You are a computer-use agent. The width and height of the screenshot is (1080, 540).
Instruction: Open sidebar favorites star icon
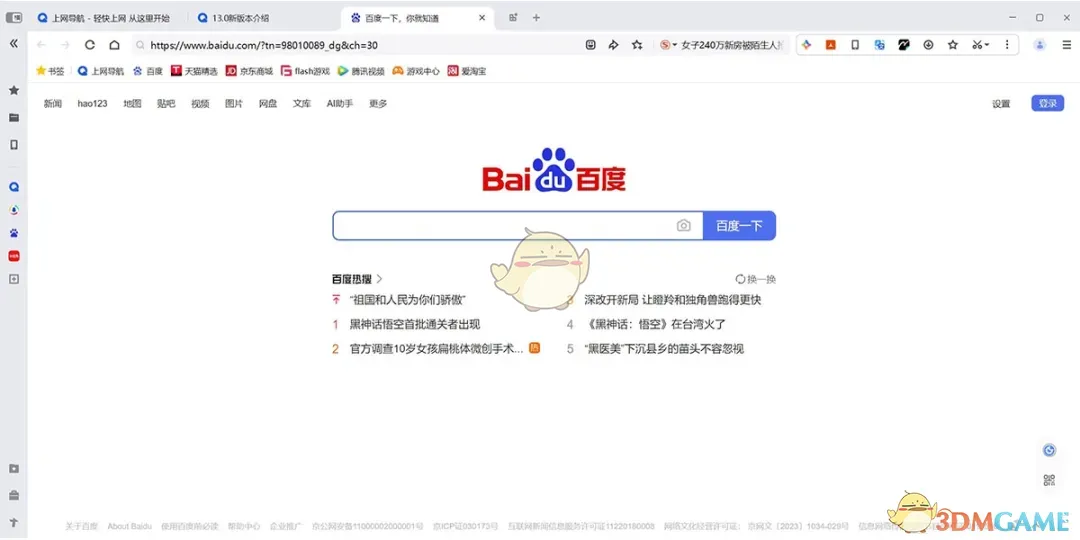tap(13, 90)
